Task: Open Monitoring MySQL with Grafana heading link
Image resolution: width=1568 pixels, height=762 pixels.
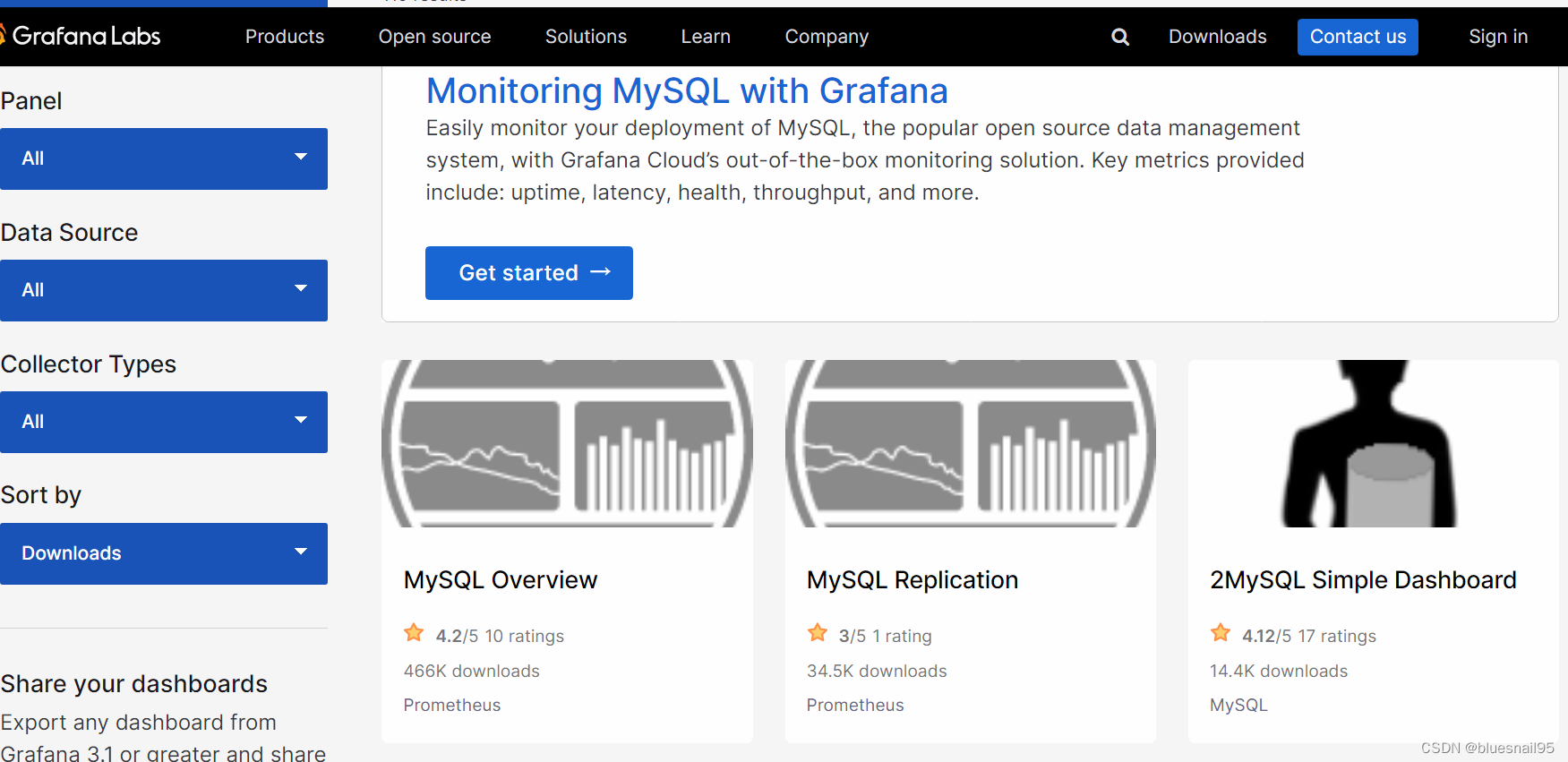Action: [x=687, y=91]
